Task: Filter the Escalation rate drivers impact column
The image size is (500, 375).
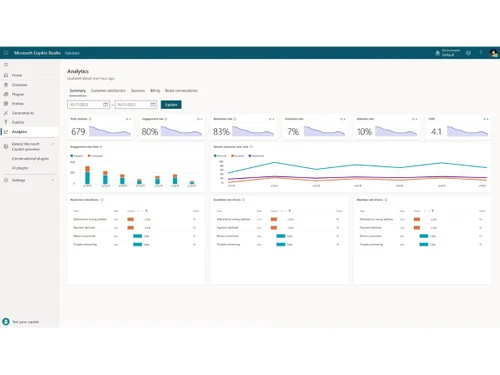Action: (289, 211)
